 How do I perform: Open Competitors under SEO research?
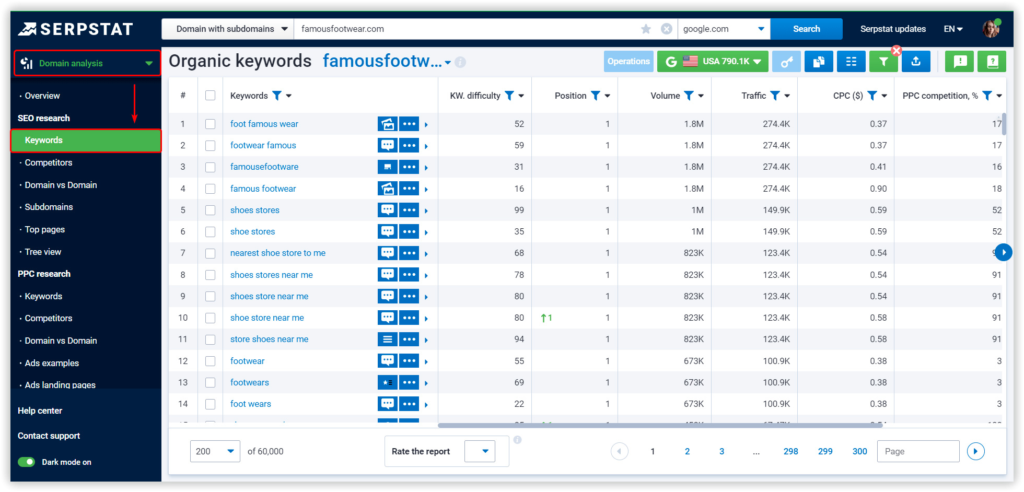[48, 163]
